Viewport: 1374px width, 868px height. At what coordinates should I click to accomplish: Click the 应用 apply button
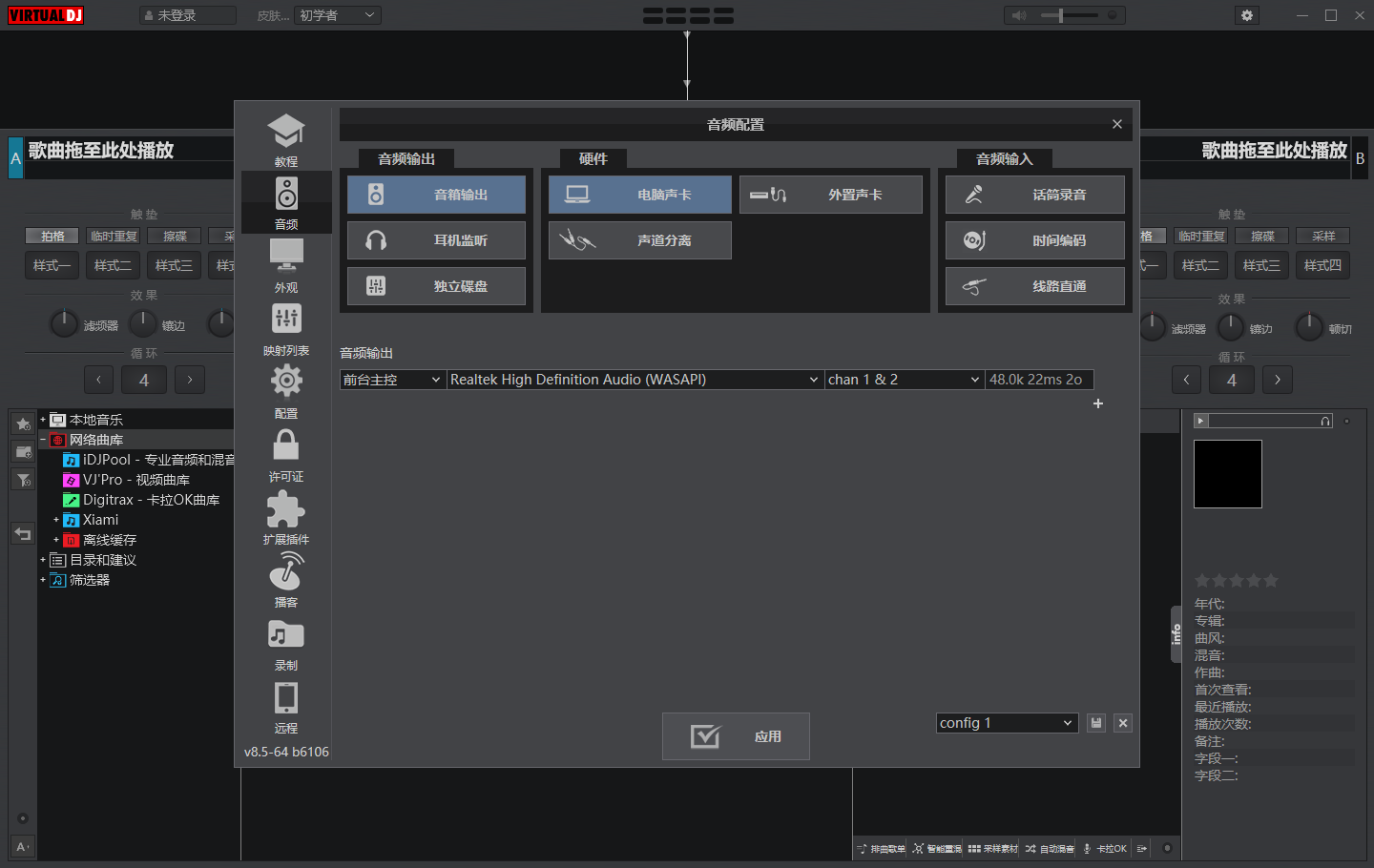point(736,736)
